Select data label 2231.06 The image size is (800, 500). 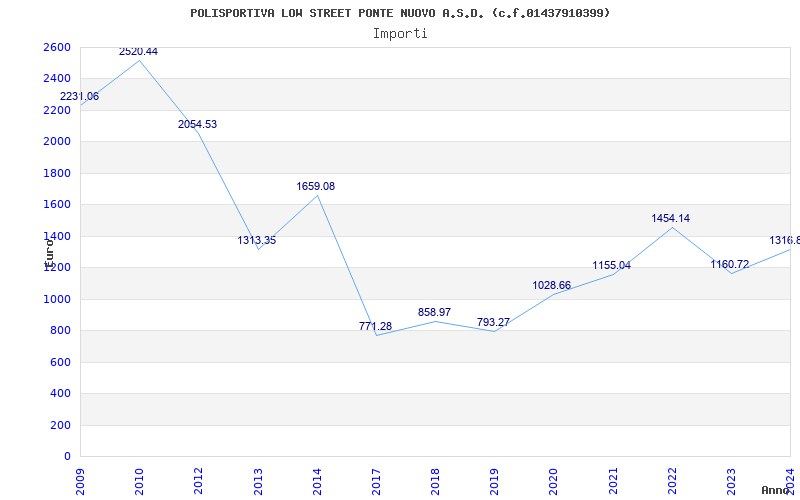pyautogui.click(x=80, y=96)
